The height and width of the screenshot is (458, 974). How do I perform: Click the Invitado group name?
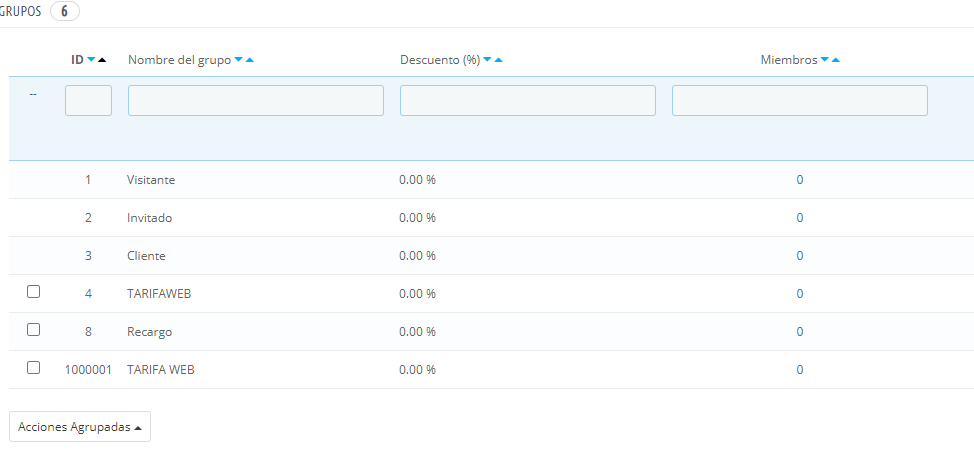[x=150, y=218]
